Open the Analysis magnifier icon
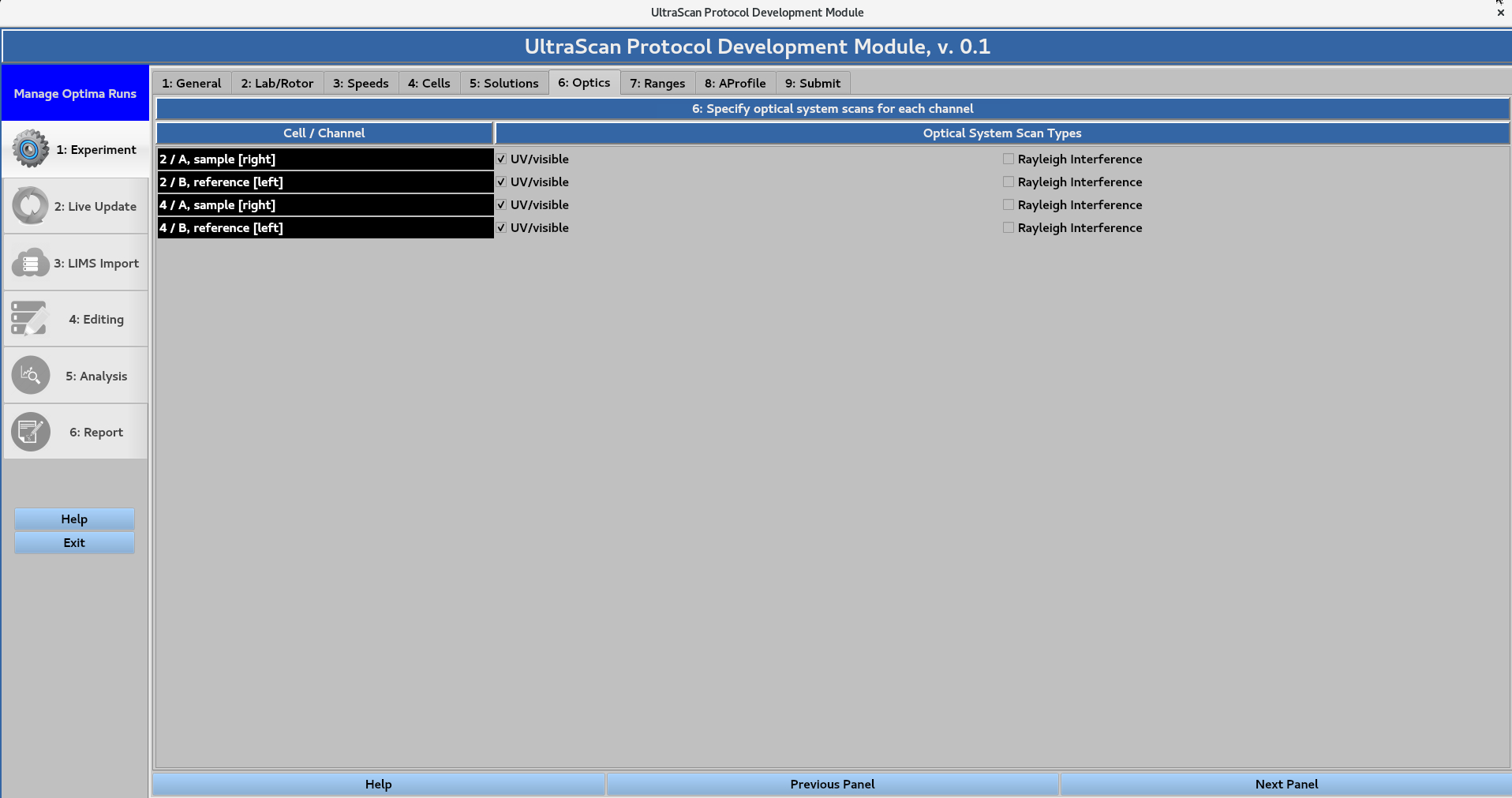Image resolution: width=1512 pixels, height=798 pixels. point(30,375)
